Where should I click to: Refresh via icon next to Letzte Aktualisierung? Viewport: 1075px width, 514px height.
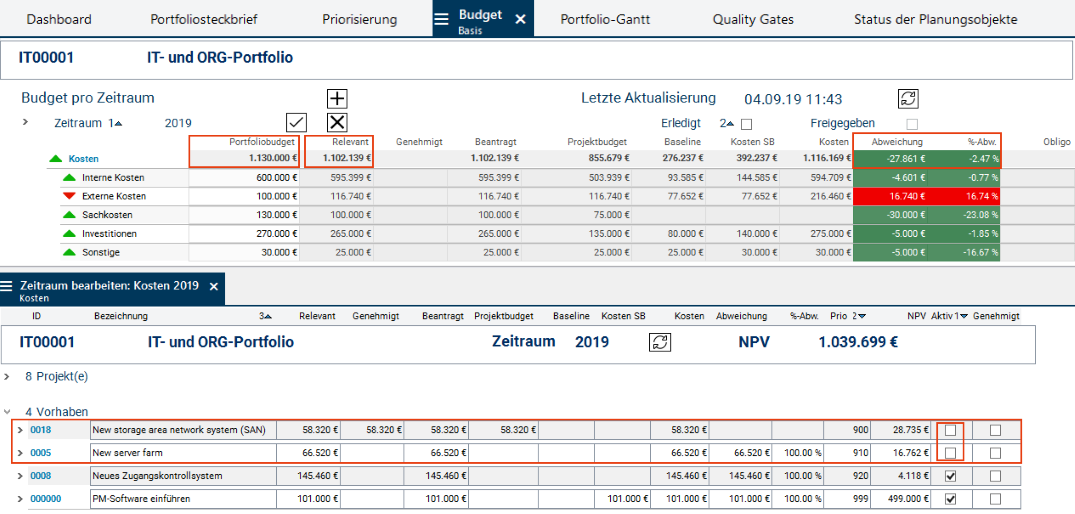(908, 98)
